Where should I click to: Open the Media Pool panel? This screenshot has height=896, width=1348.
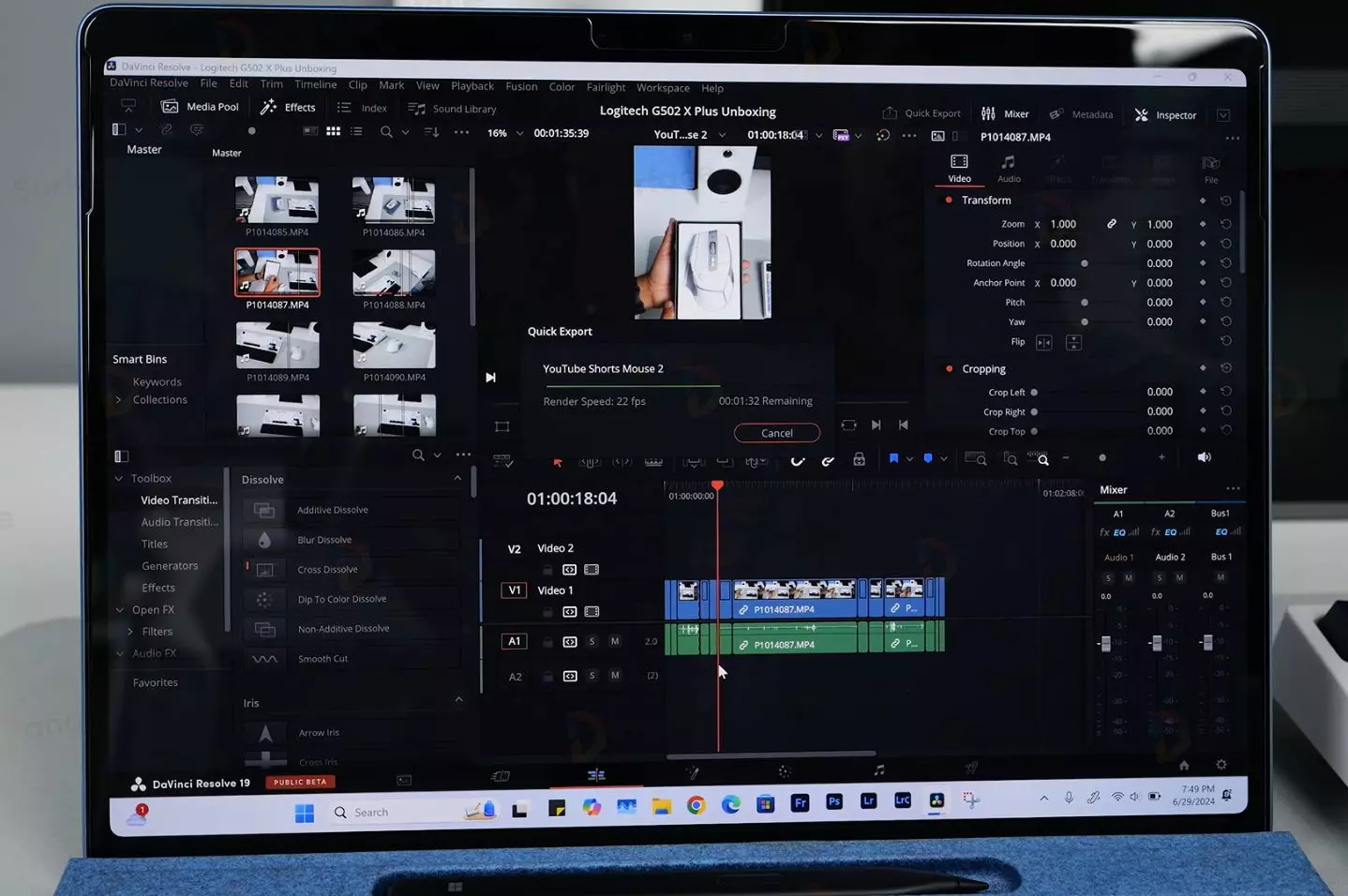(200, 107)
